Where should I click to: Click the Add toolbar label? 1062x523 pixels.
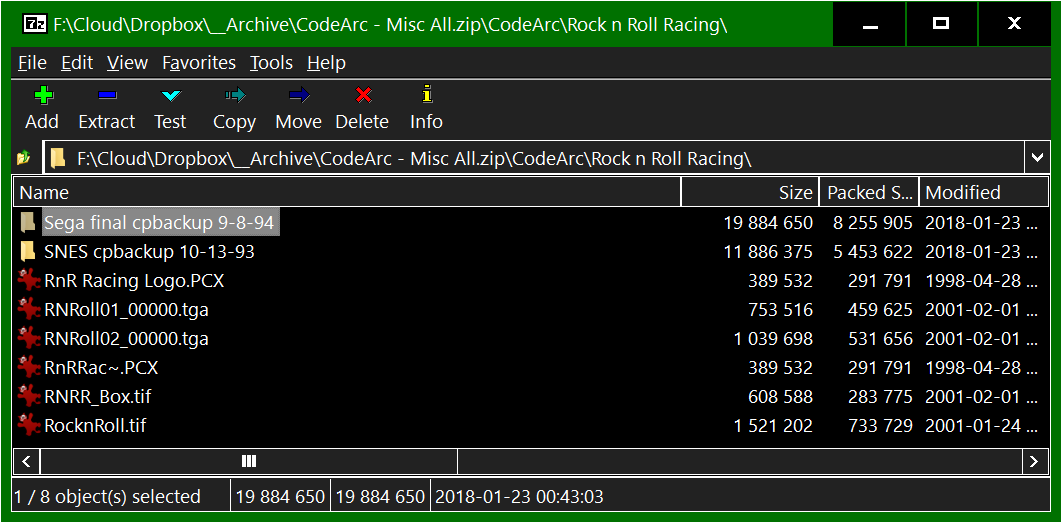tap(42, 122)
